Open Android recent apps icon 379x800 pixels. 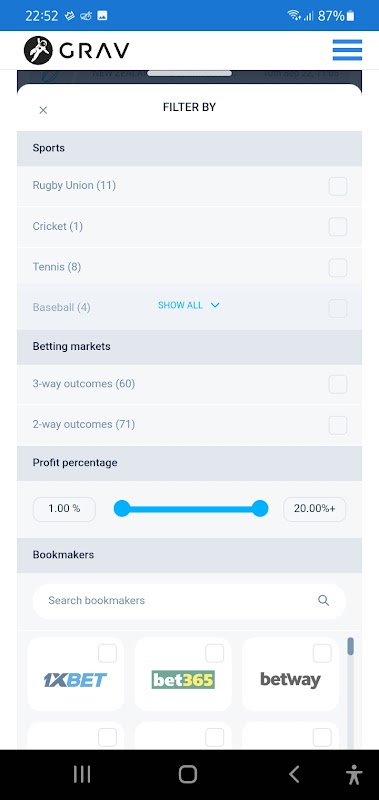(82, 774)
